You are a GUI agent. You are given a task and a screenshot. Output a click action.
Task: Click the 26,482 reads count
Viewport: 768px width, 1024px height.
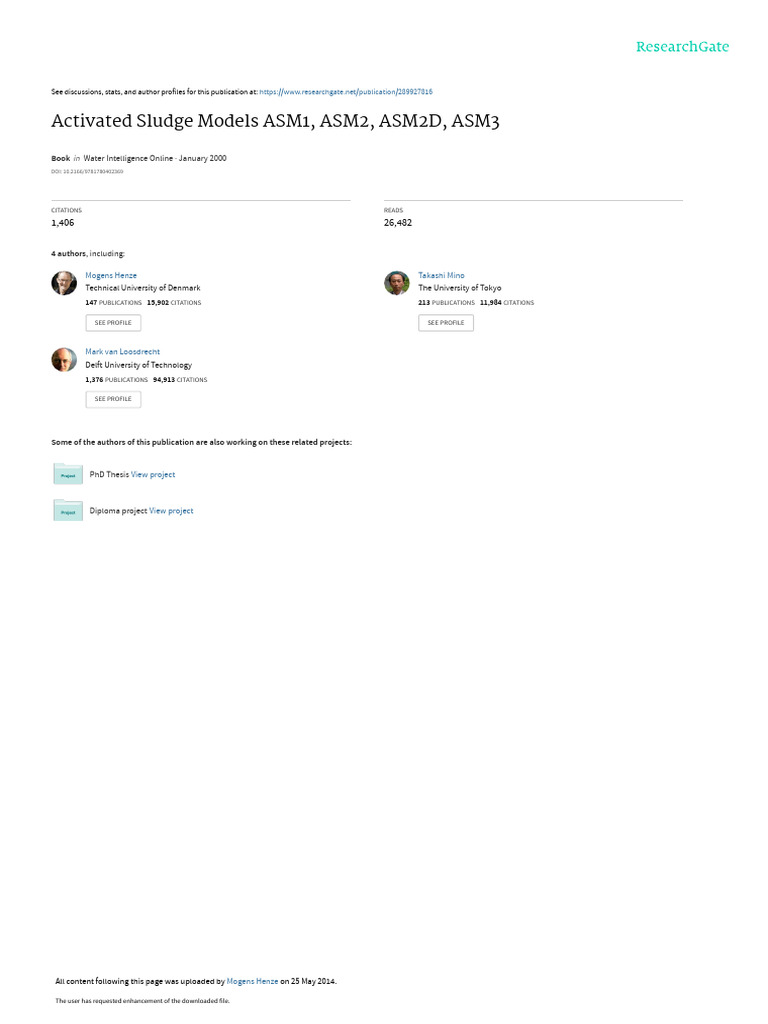pyautogui.click(x=398, y=223)
